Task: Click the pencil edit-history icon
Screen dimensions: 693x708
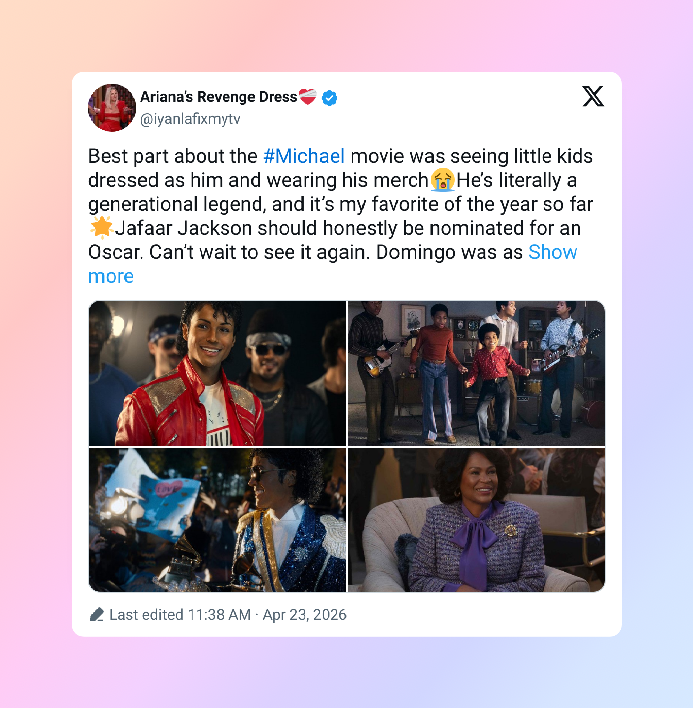Action: coord(97,615)
